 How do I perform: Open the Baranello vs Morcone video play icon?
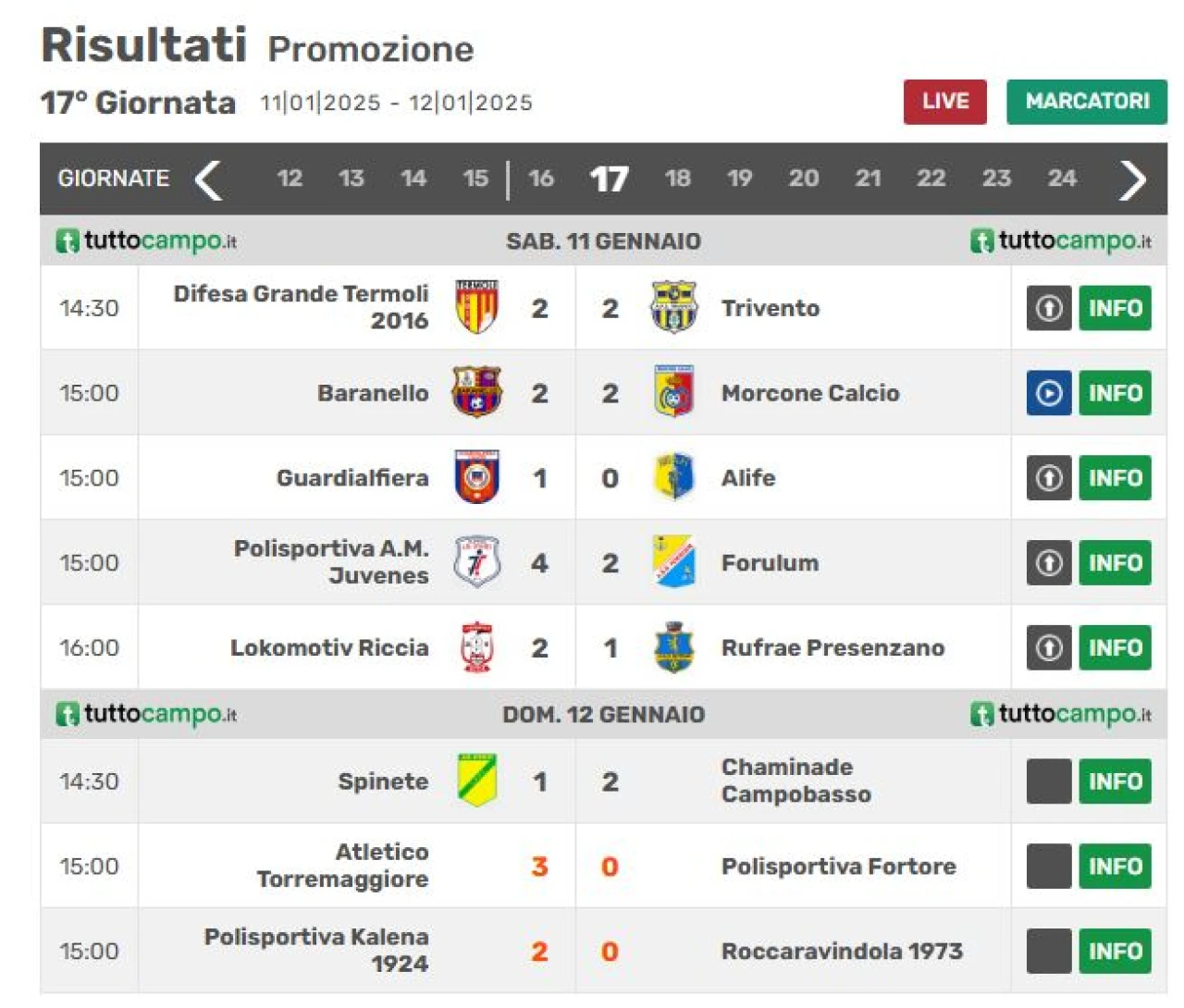pyautogui.click(x=1049, y=393)
